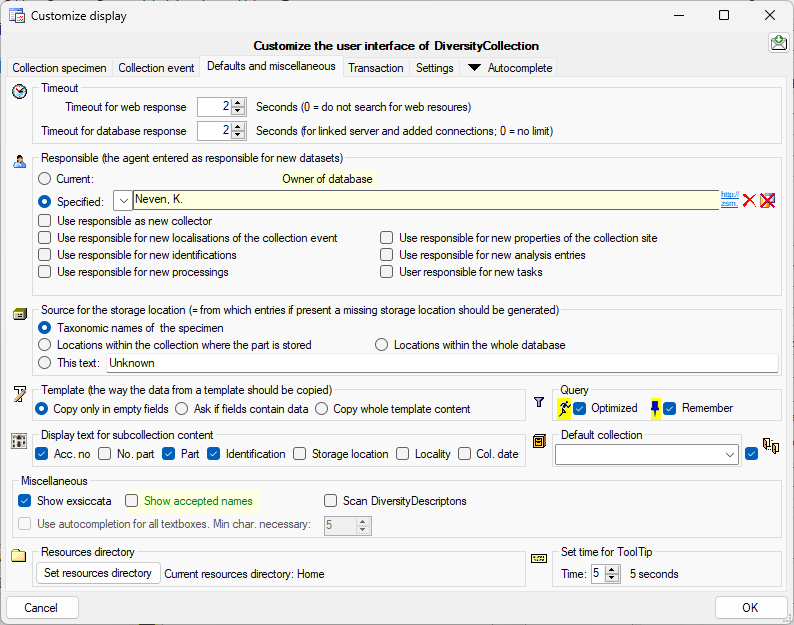Open the Specified responsible dropdown arrow
Image resolution: width=794 pixels, height=625 pixels.
click(x=123, y=201)
